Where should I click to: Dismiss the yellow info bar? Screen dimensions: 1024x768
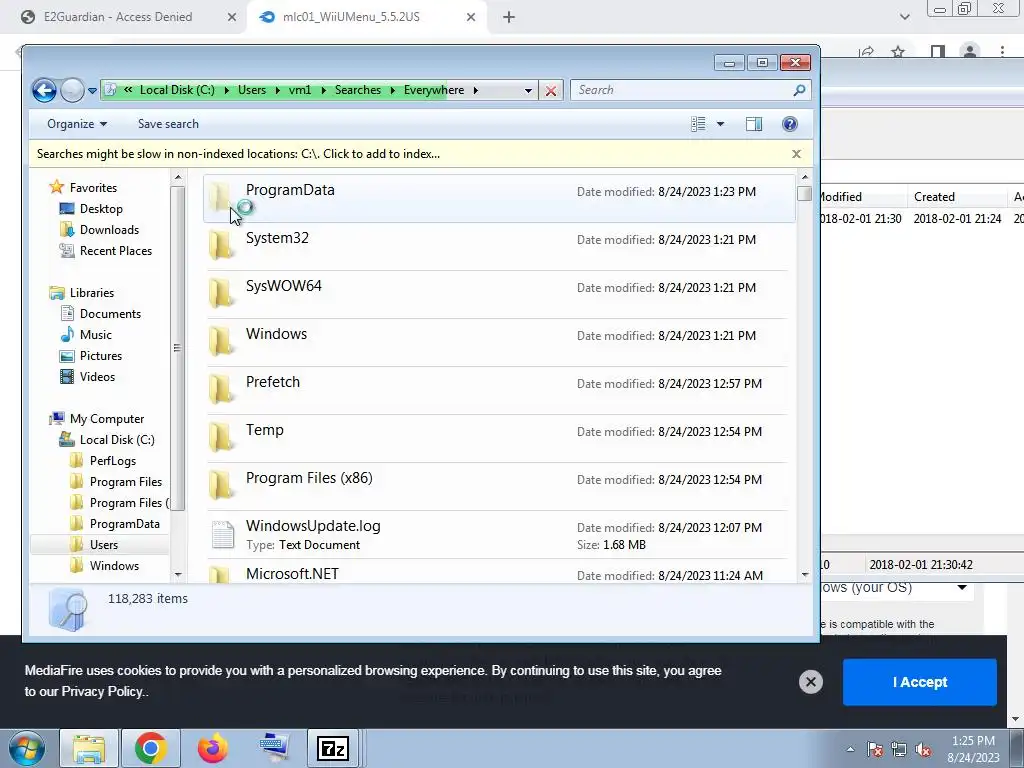(x=796, y=154)
